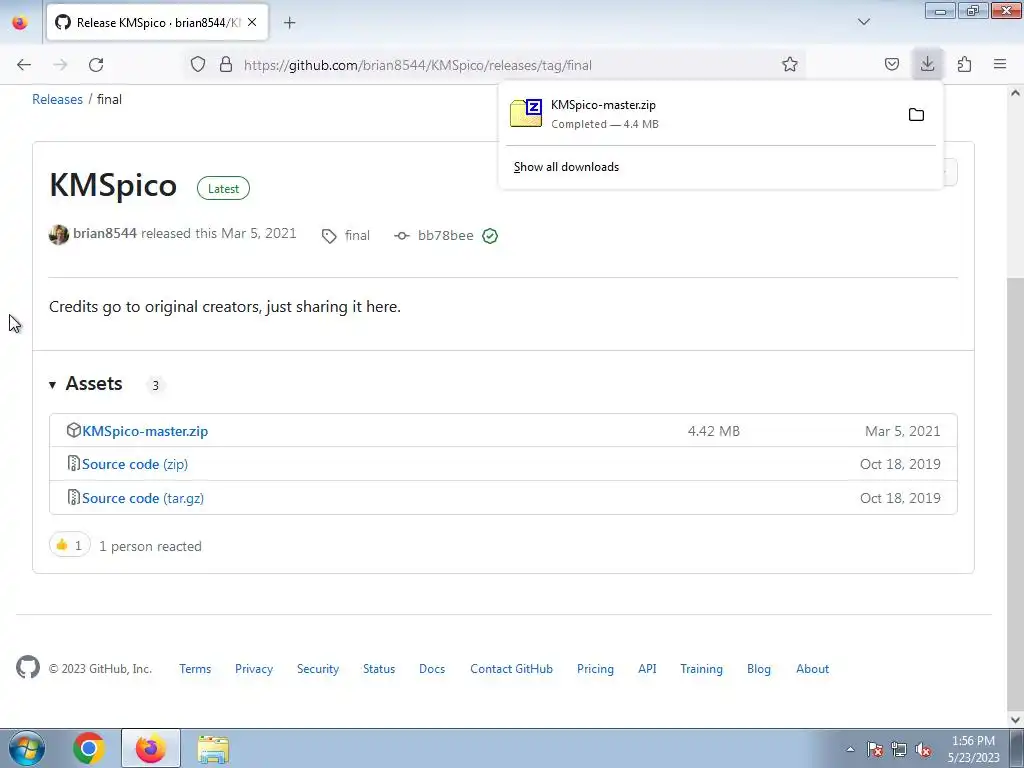Open the API footer link
Screen dimensions: 1024x768
647,669
